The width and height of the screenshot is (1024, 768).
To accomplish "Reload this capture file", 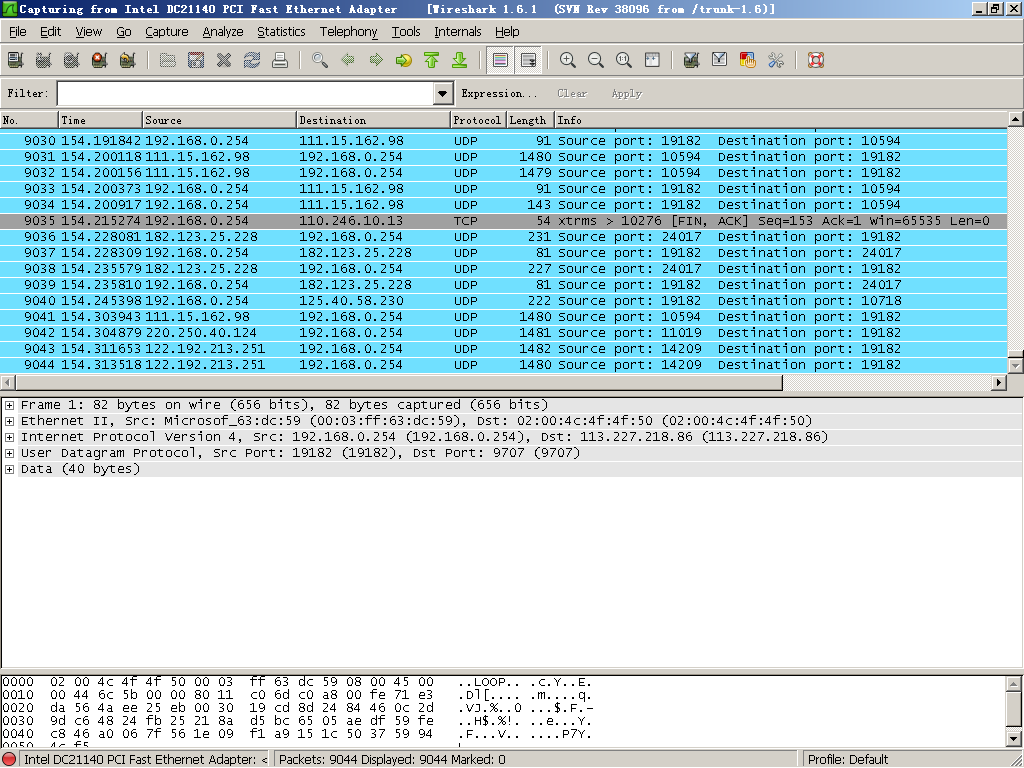I will (252, 60).
